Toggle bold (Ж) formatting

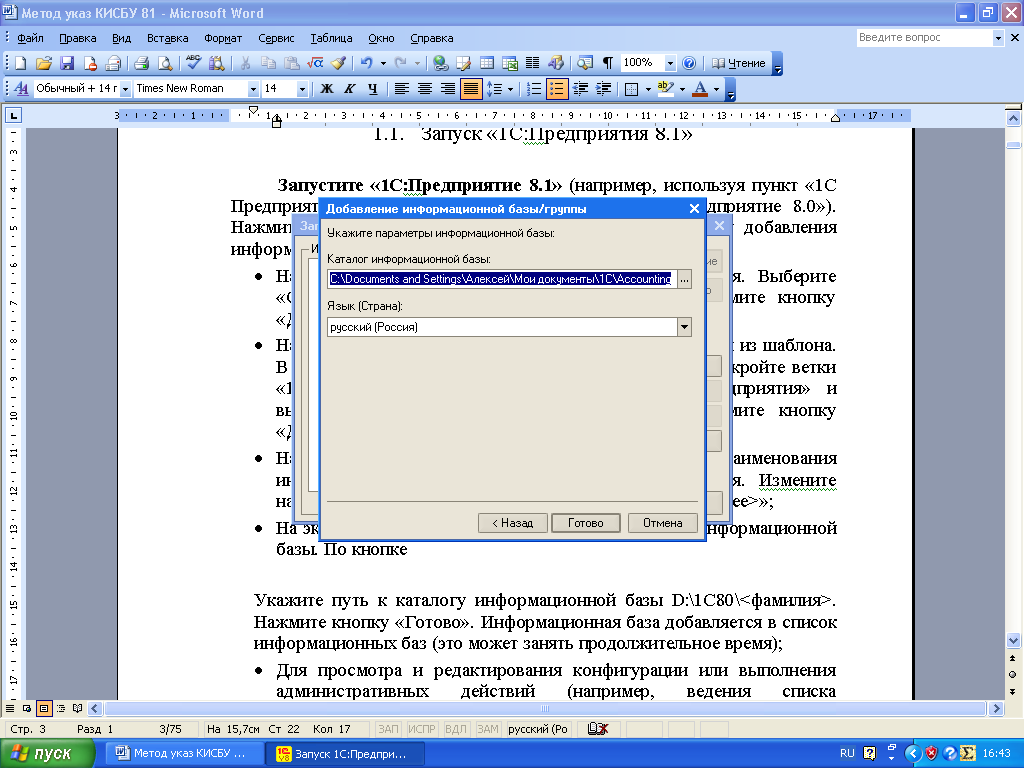(x=327, y=88)
